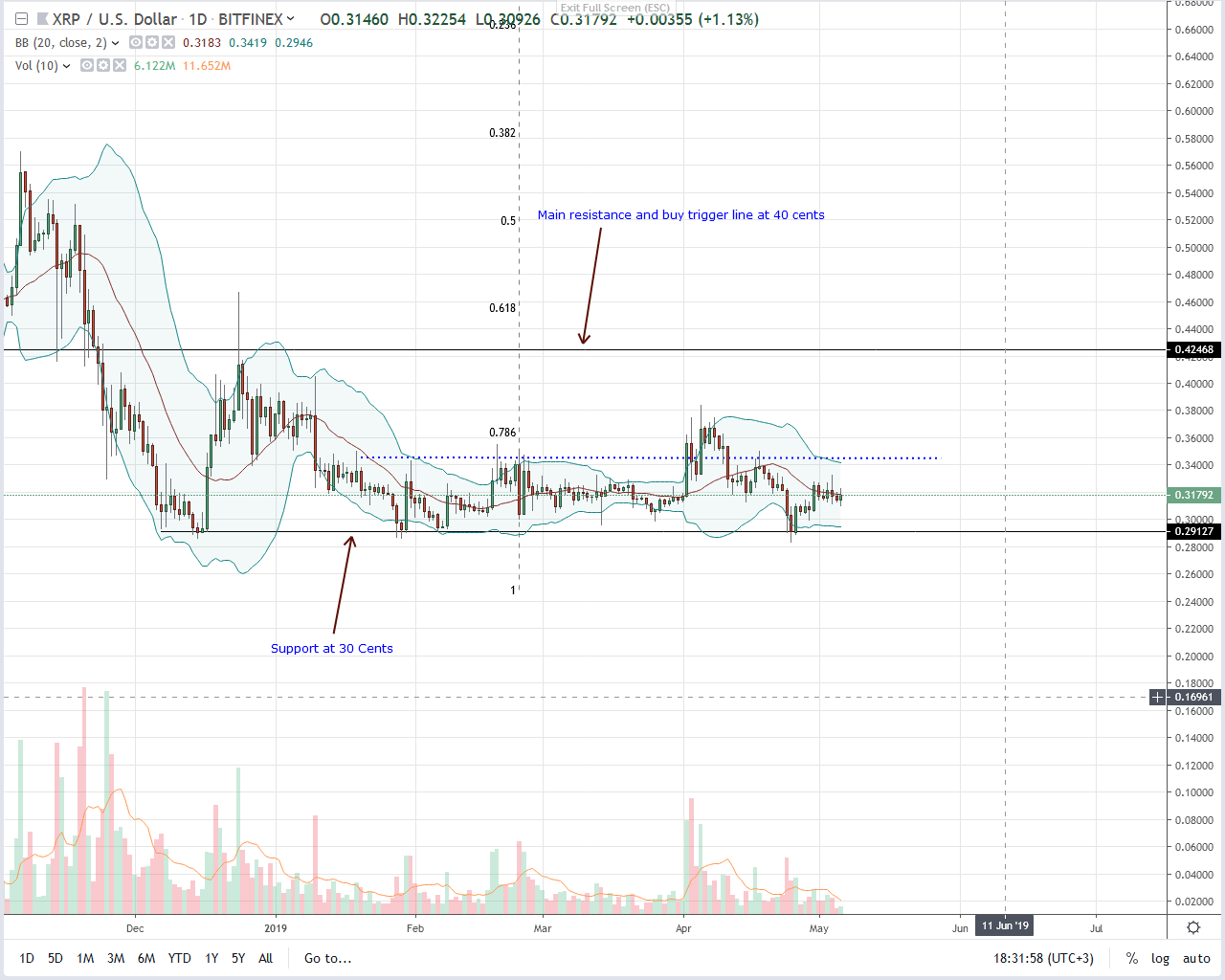Click the 0.382 Fibonacci level label
The width and height of the screenshot is (1225, 980).
(502, 133)
